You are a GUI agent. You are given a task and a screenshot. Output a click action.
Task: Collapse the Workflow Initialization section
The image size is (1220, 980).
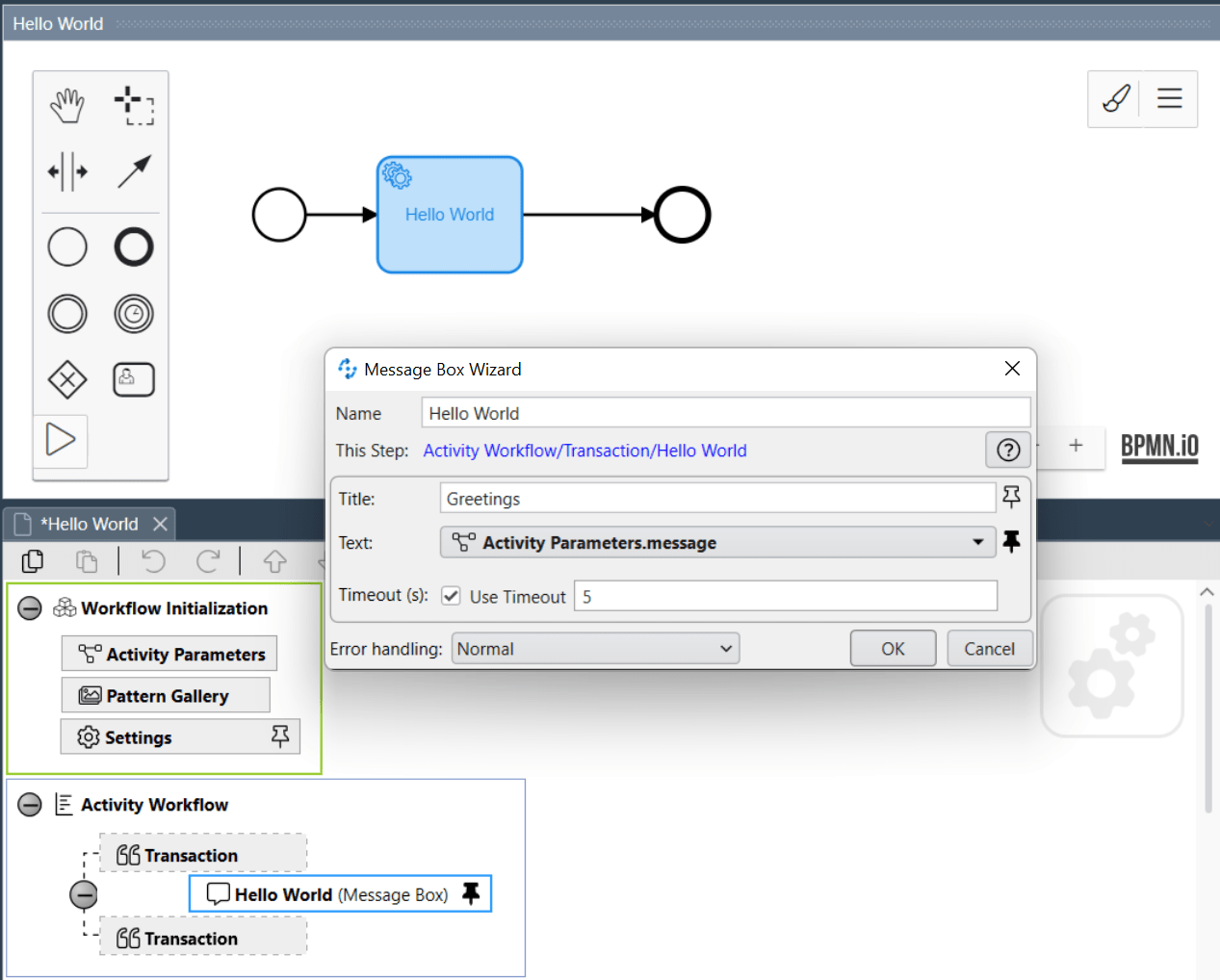[30, 607]
